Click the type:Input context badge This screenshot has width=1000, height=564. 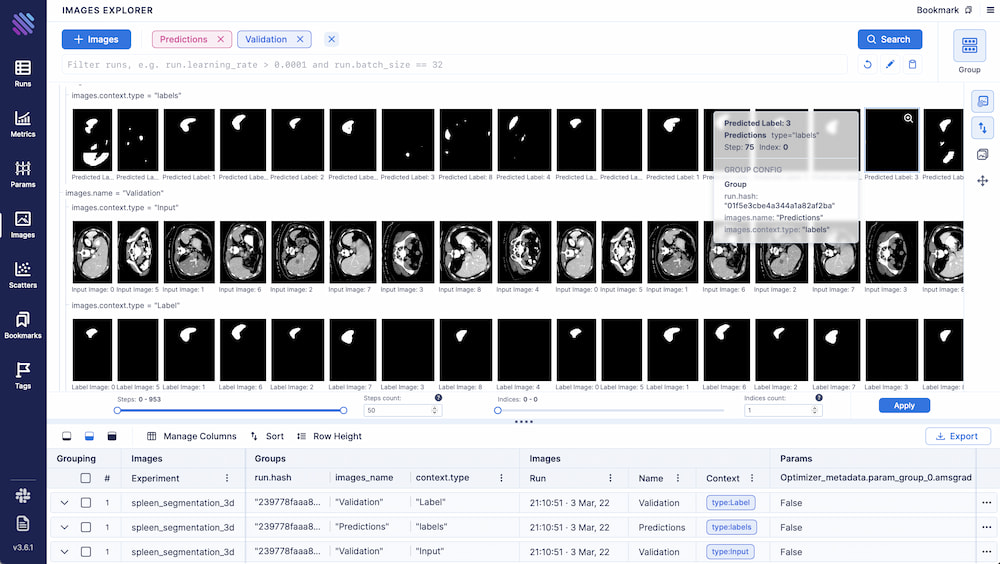730,552
